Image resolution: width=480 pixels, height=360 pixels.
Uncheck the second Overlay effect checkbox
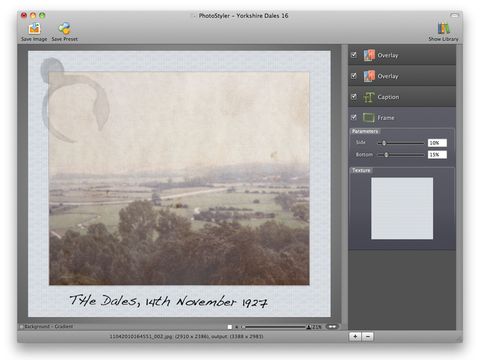(354, 76)
